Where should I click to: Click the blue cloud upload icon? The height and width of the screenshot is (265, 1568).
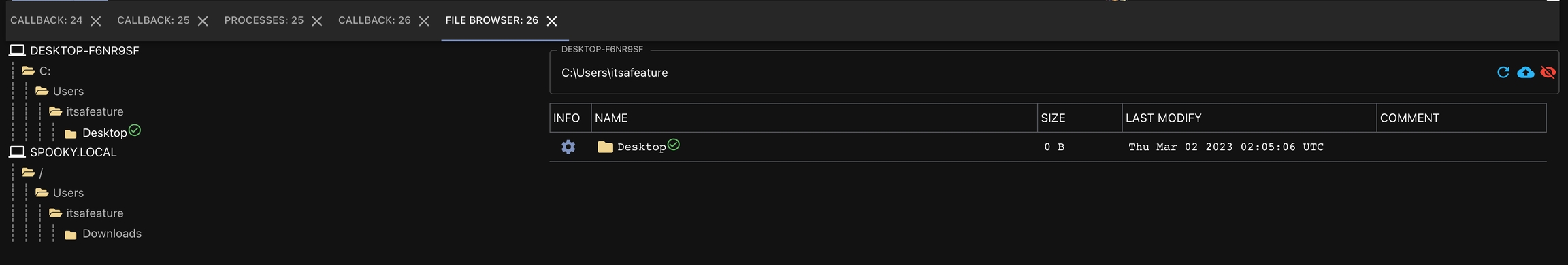coord(1525,72)
